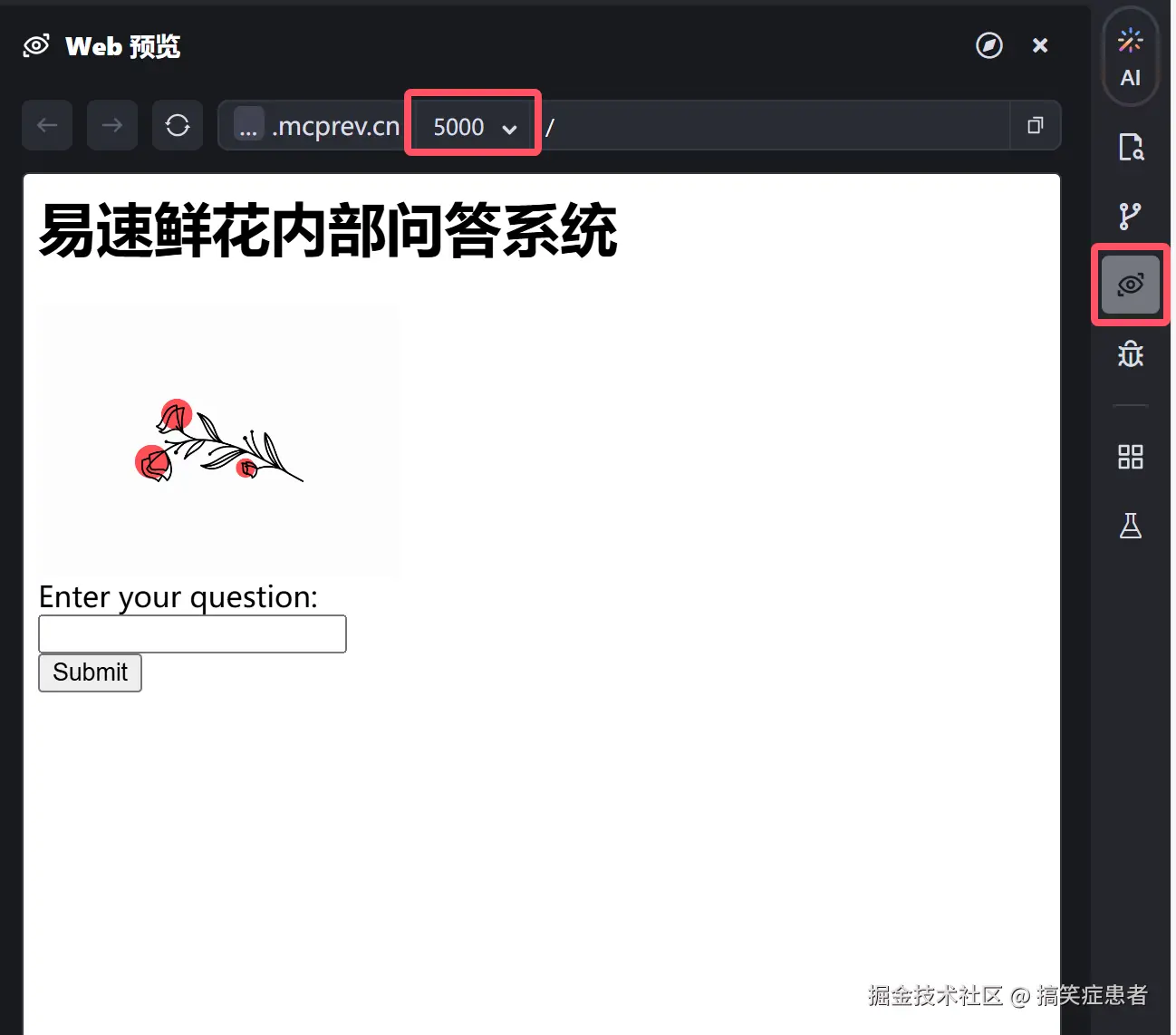Open the debug bug icon

[1131, 353]
